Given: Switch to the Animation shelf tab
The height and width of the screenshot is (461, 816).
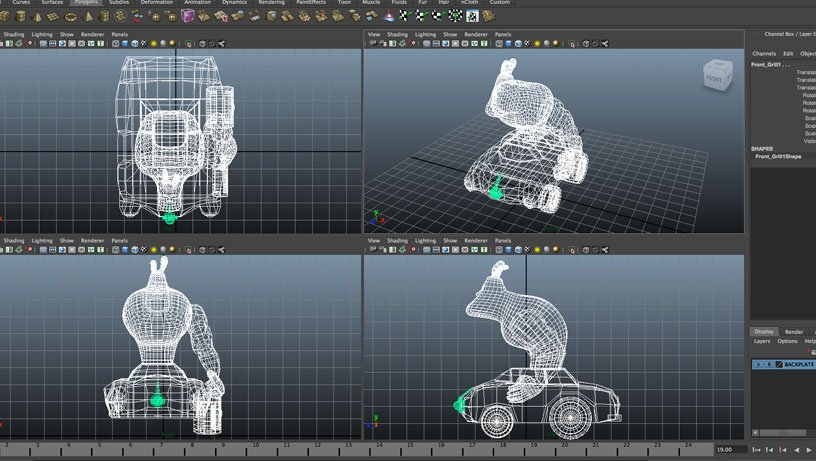Looking at the screenshot, I should tap(197, 3).
